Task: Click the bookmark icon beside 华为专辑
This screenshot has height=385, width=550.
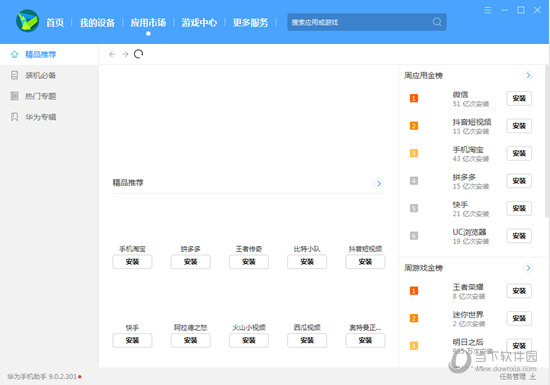Action: coord(14,117)
